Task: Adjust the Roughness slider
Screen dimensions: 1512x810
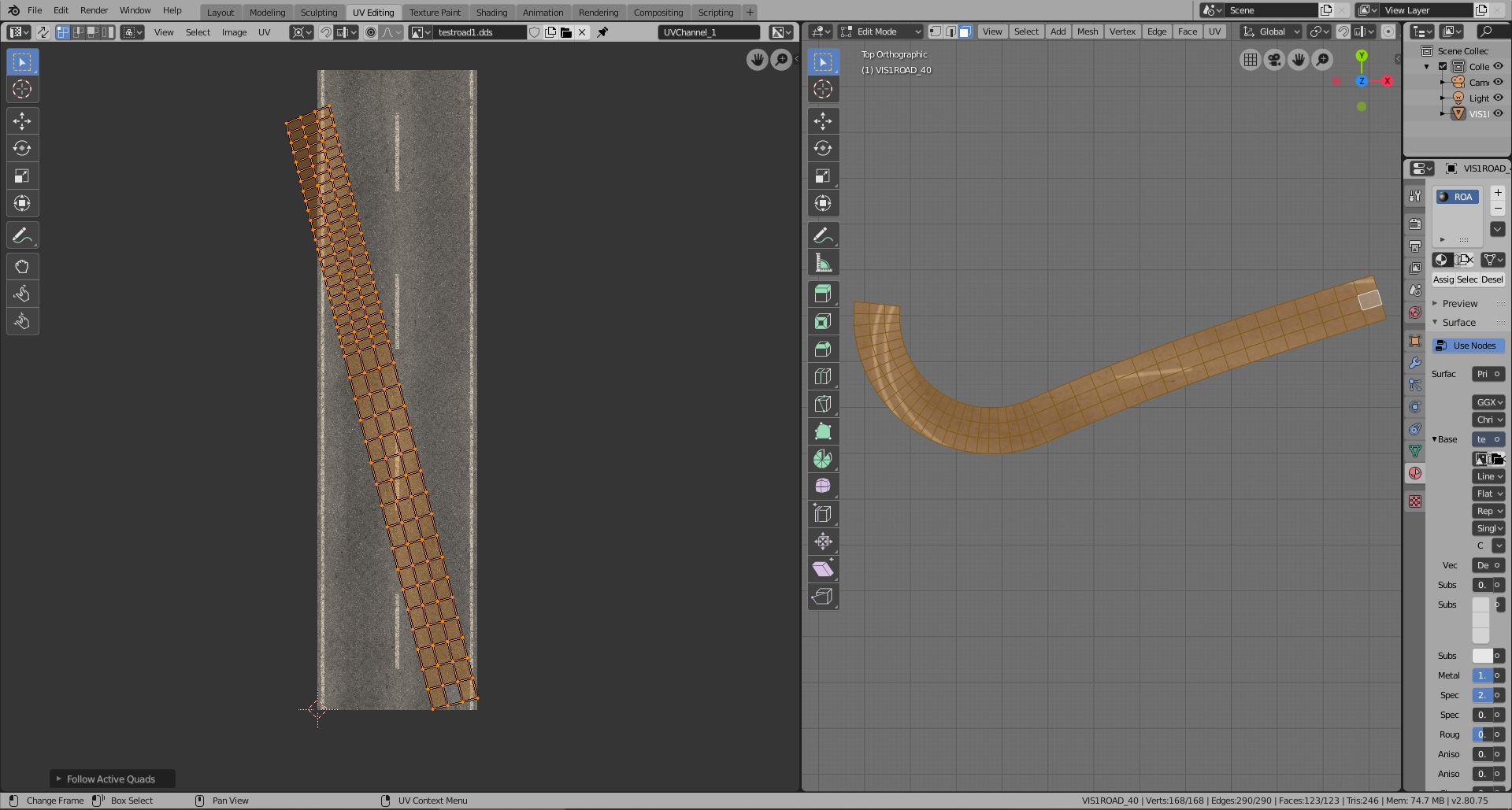Action: click(x=1483, y=734)
